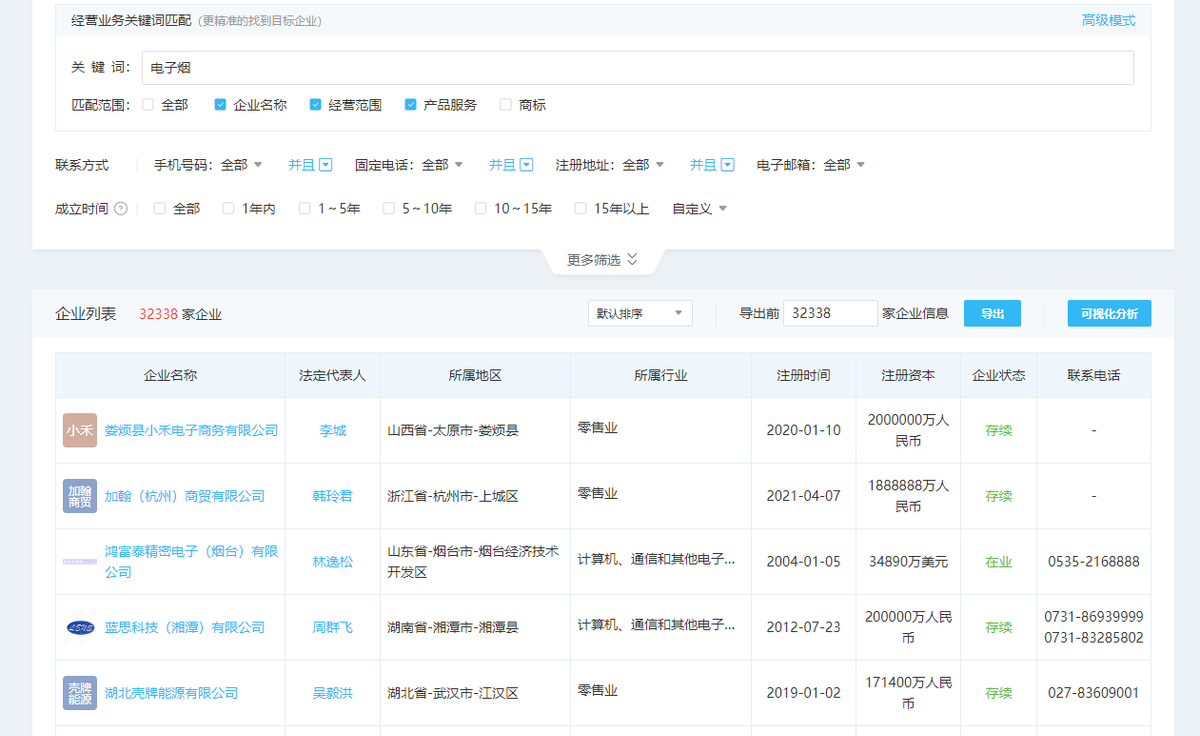Viewport: 1200px width, 736px height.
Task: Click the 娄烦县小禾 company logo icon
Action: pyautogui.click(x=80, y=430)
